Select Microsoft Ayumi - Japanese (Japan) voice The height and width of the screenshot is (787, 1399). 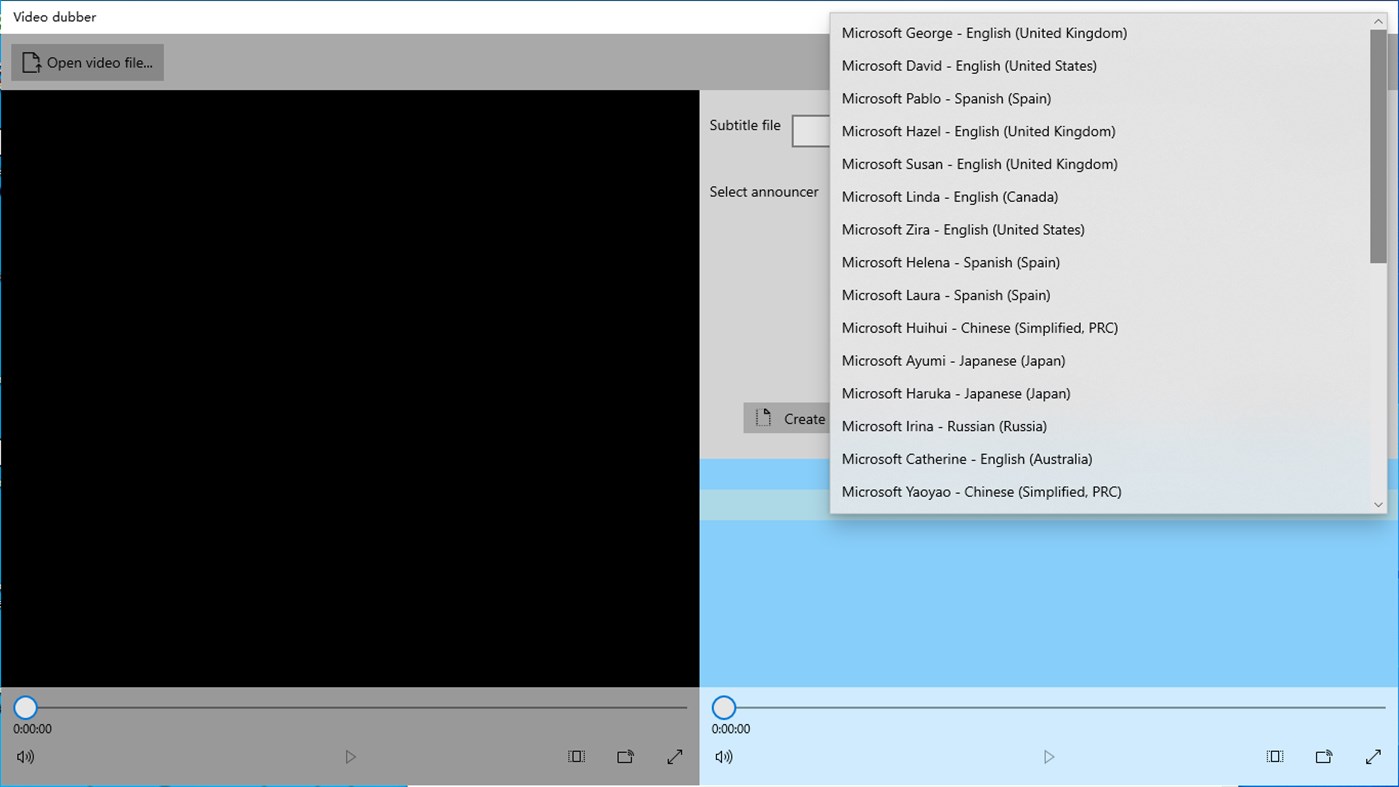(x=953, y=360)
